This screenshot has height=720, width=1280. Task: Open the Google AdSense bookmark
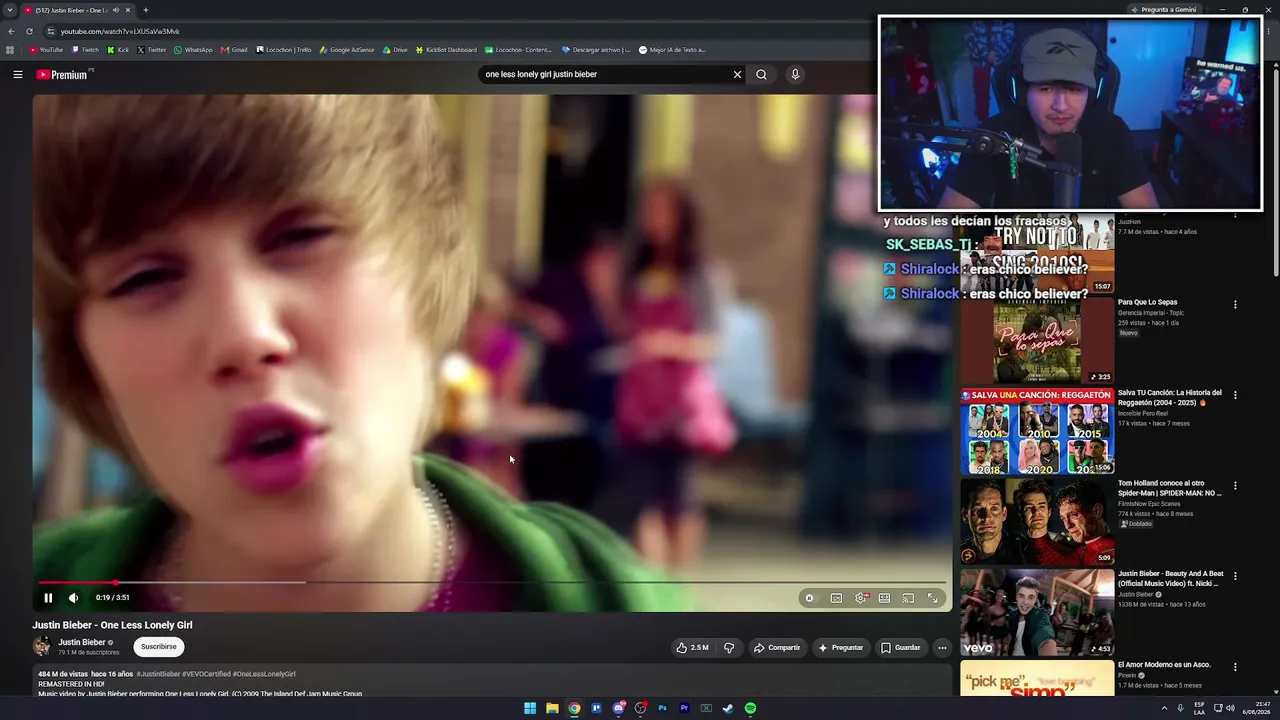click(346, 49)
